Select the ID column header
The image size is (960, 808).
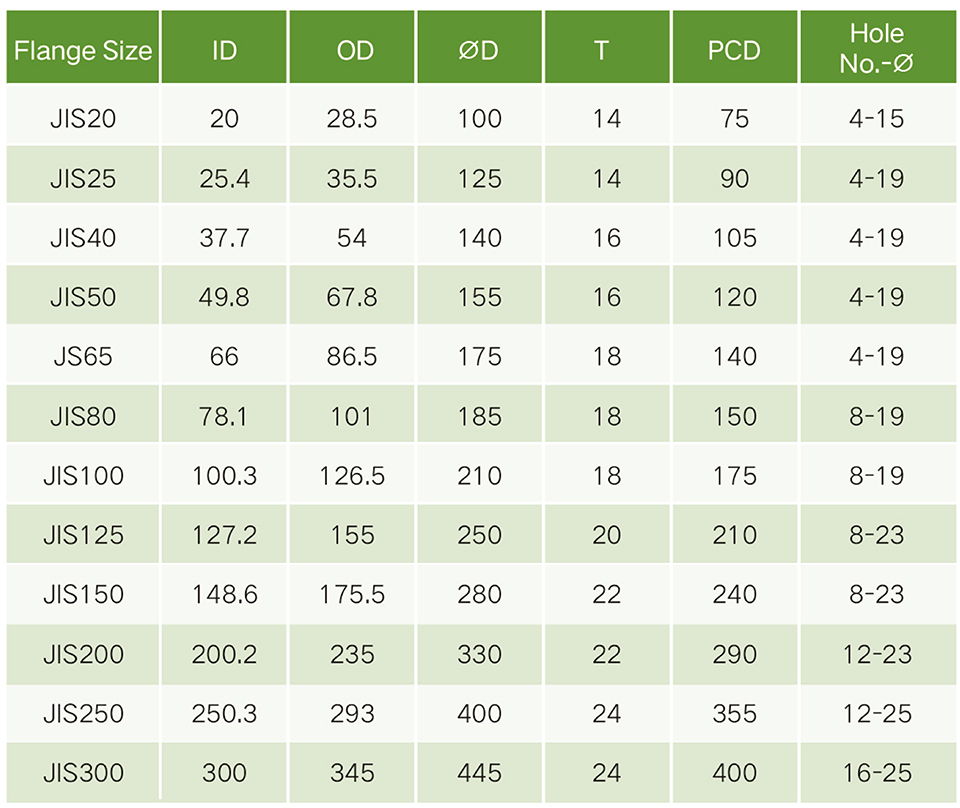pyautogui.click(x=225, y=50)
